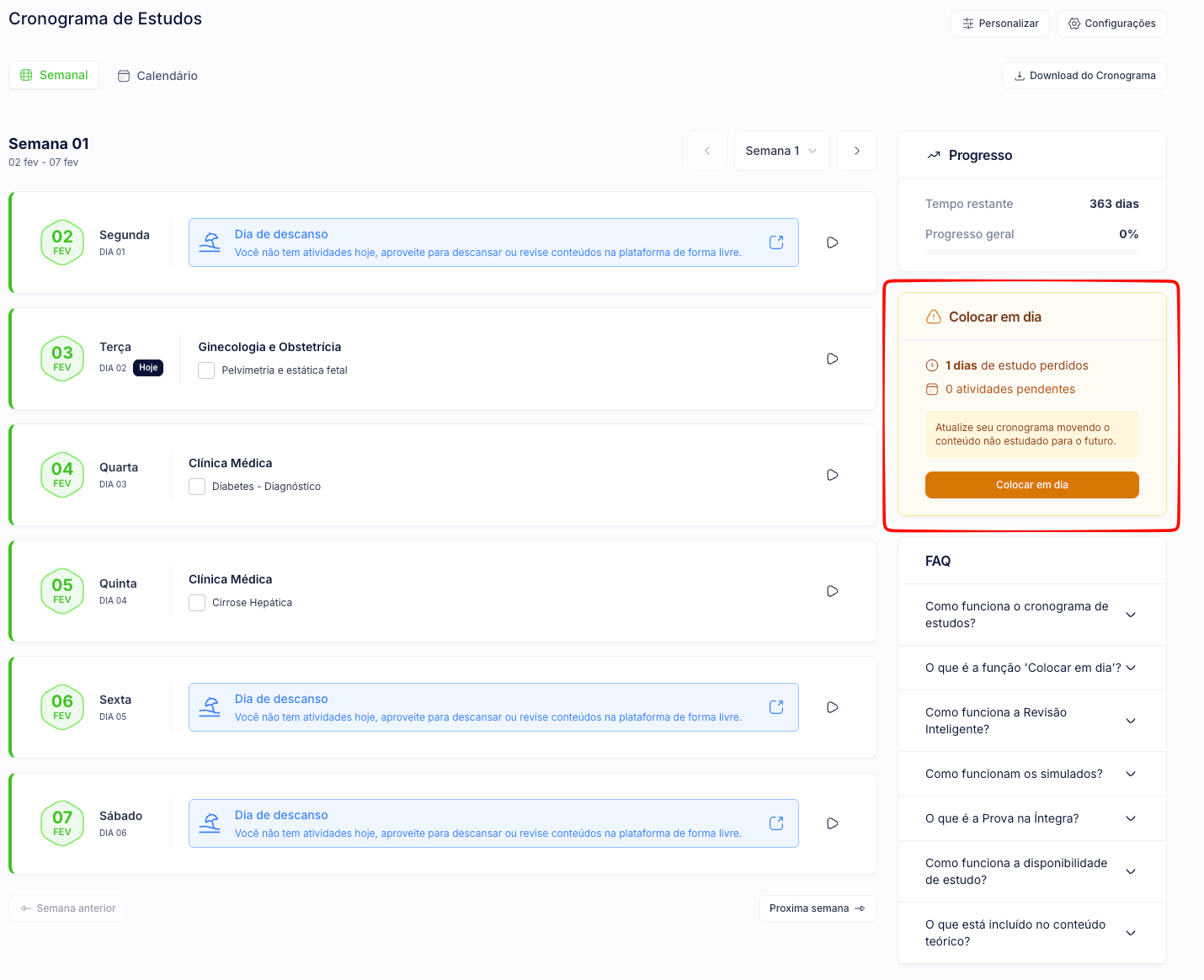Mark Diabetes - Diagnóstico as done
The width and height of the screenshot is (1204, 980).
pos(197,487)
